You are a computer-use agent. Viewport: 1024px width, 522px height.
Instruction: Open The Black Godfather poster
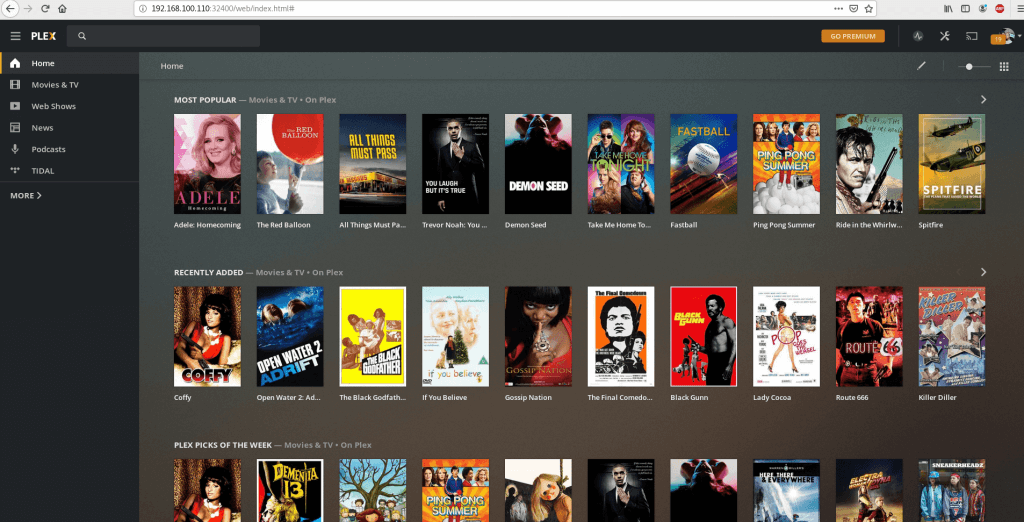tap(373, 336)
